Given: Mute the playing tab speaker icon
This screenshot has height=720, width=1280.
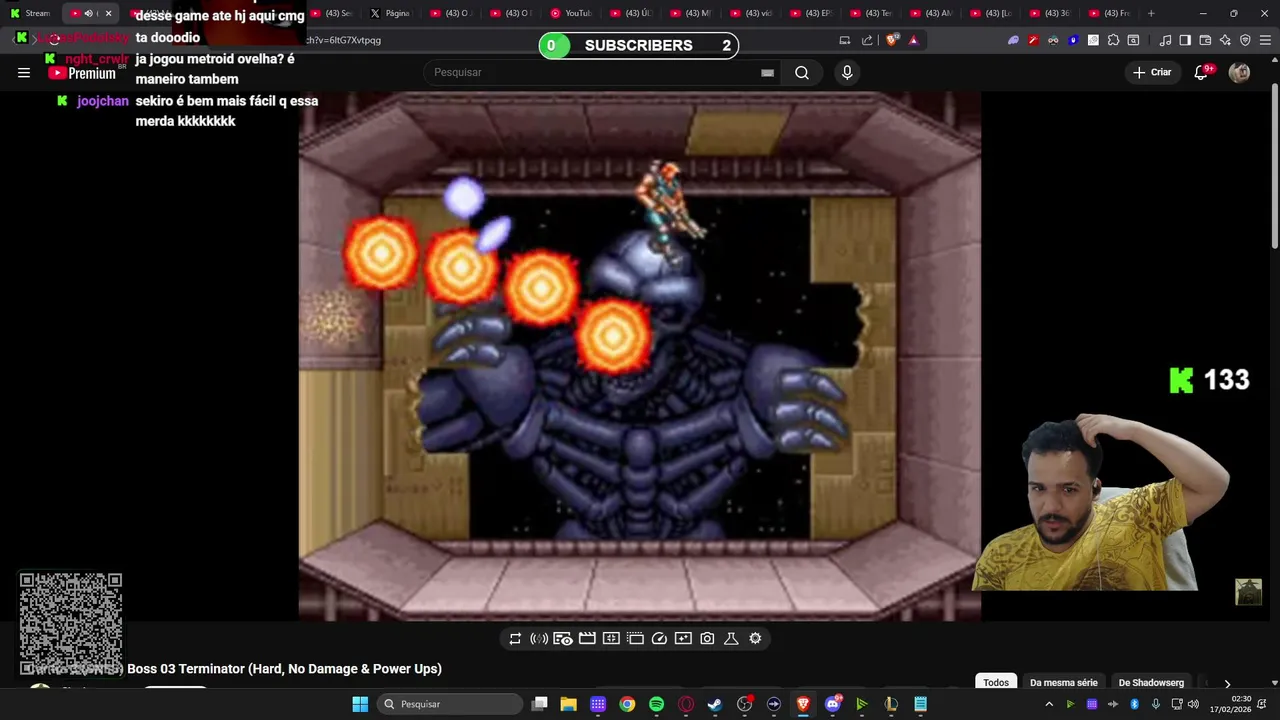Looking at the screenshot, I should pyautogui.click(x=88, y=13).
